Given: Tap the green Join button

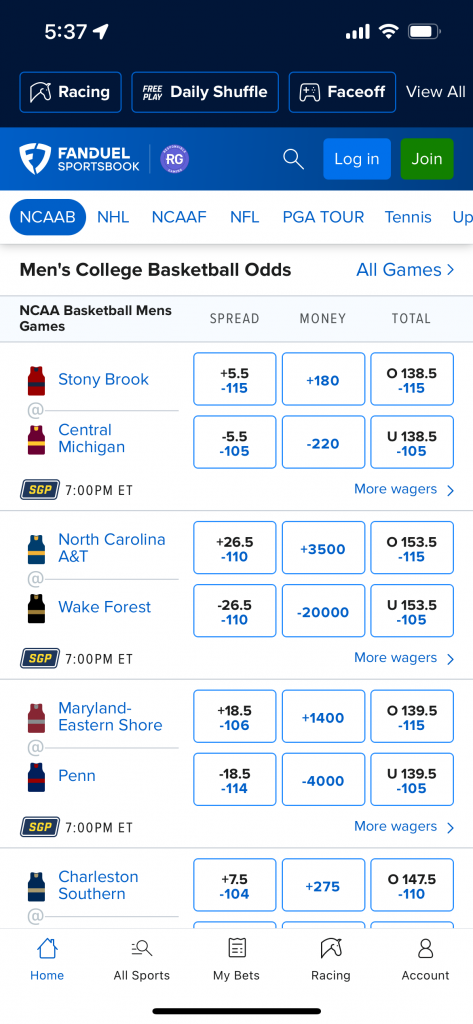Looking at the screenshot, I should 427,159.
